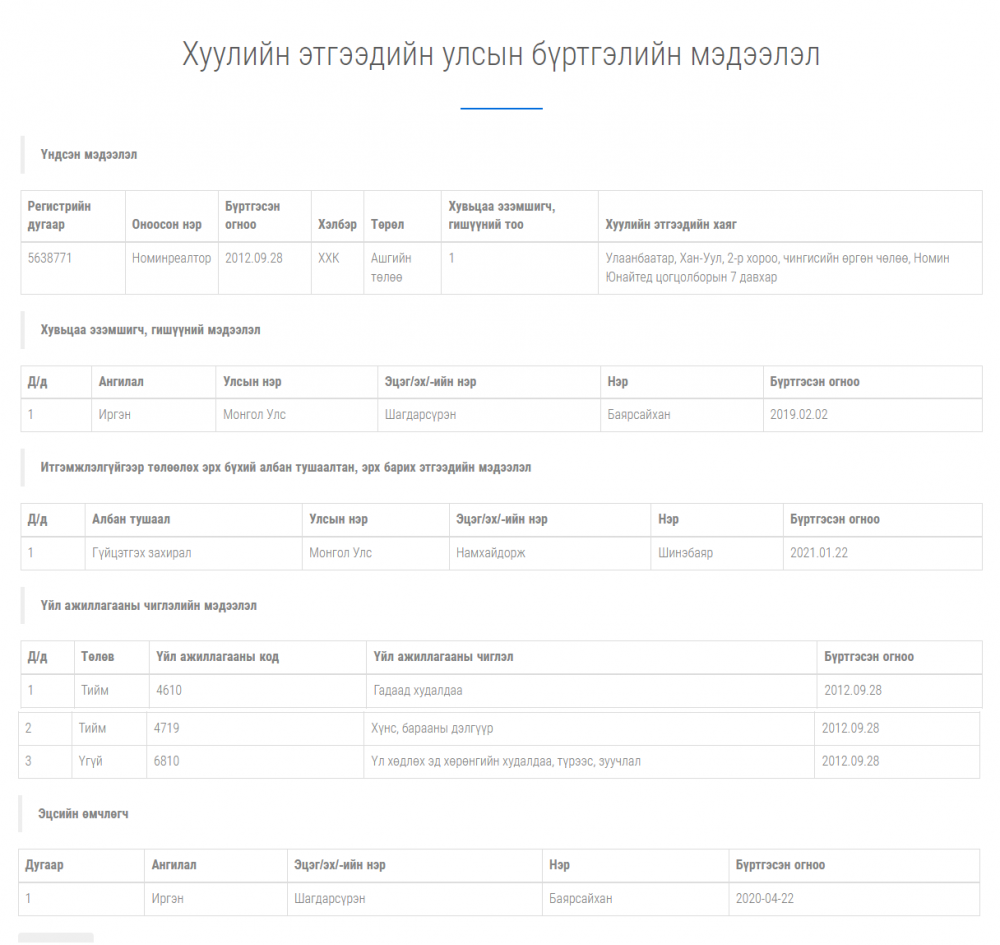Select company name Номинреалтор

pos(171,258)
